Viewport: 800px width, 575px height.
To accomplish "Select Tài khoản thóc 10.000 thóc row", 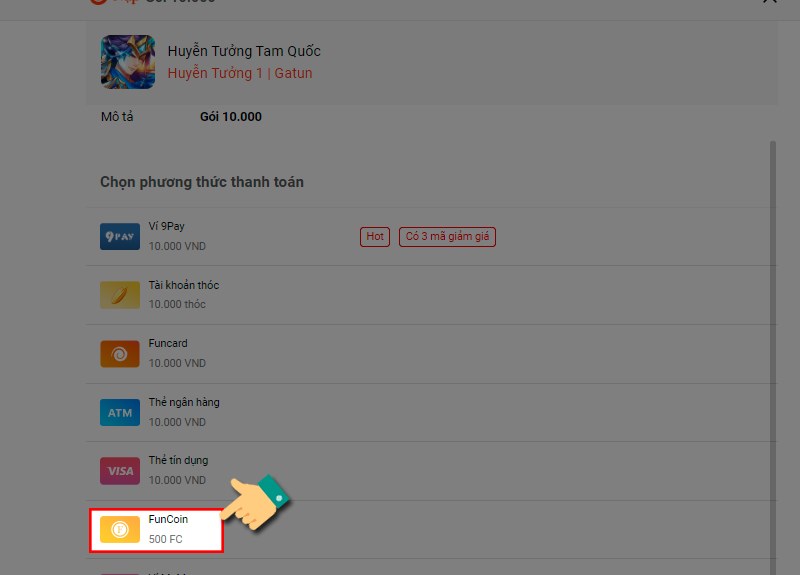I will 431,295.
